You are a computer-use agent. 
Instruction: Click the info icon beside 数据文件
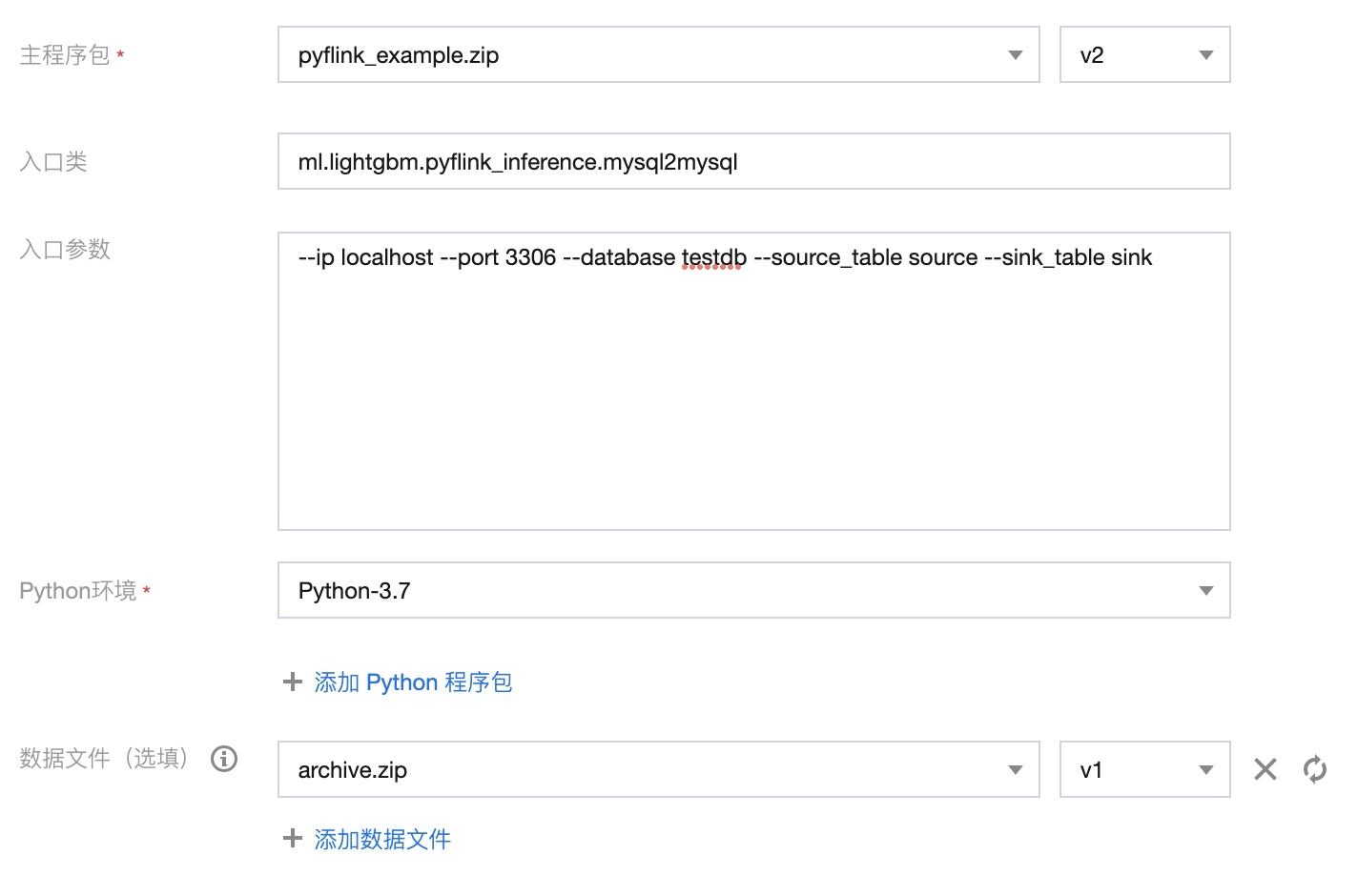(x=224, y=759)
